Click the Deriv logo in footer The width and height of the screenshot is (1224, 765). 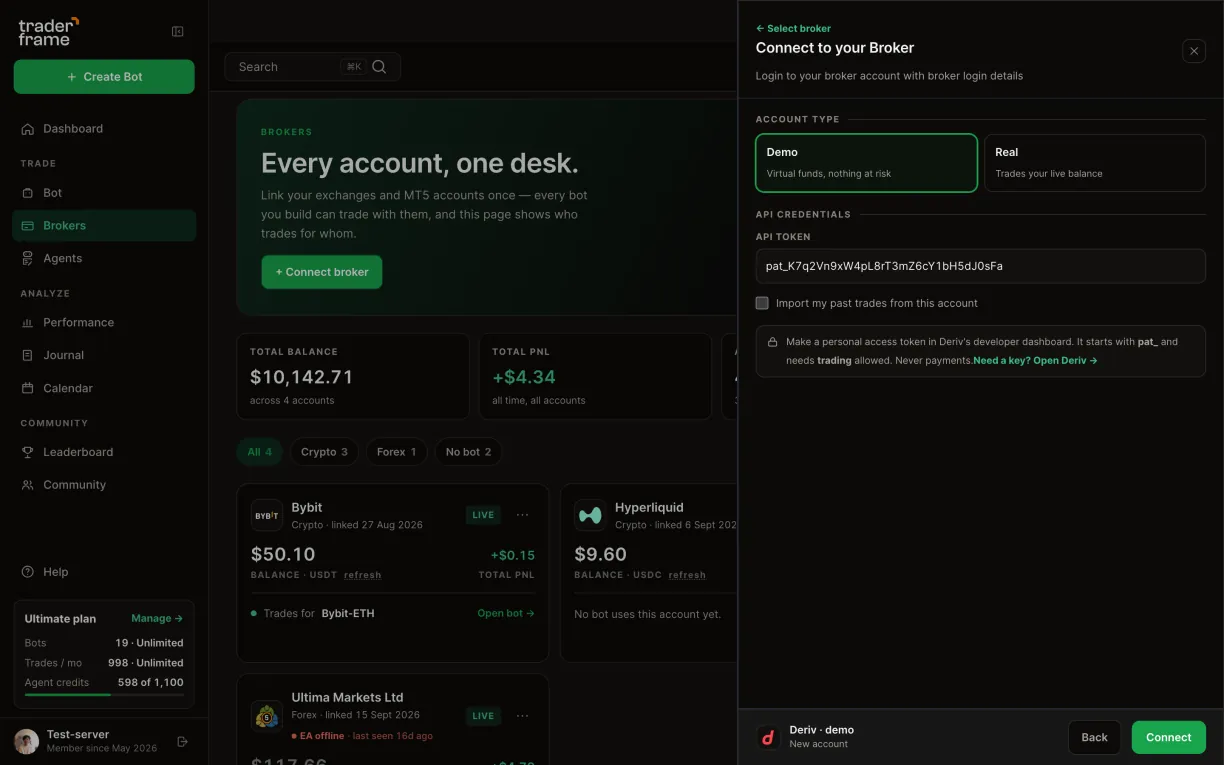click(x=768, y=738)
